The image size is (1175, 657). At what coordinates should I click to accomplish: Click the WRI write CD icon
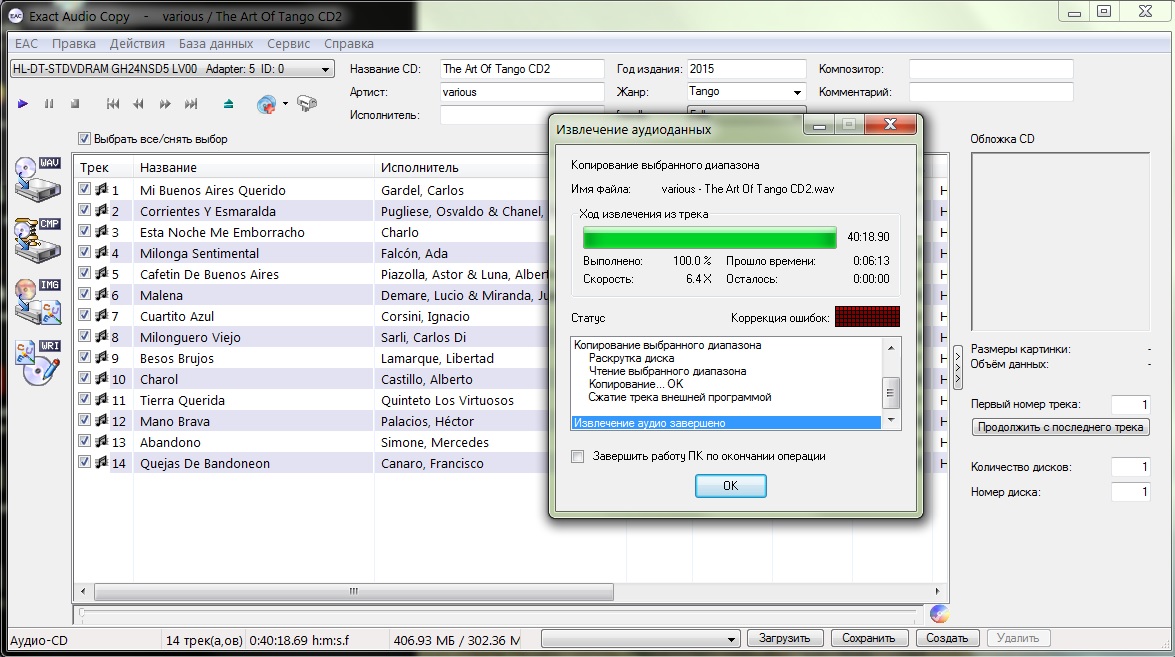[x=37, y=364]
